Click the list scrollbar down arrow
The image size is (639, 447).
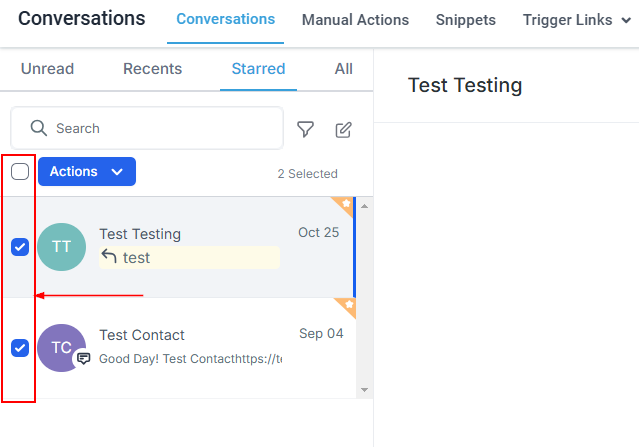[x=364, y=390]
